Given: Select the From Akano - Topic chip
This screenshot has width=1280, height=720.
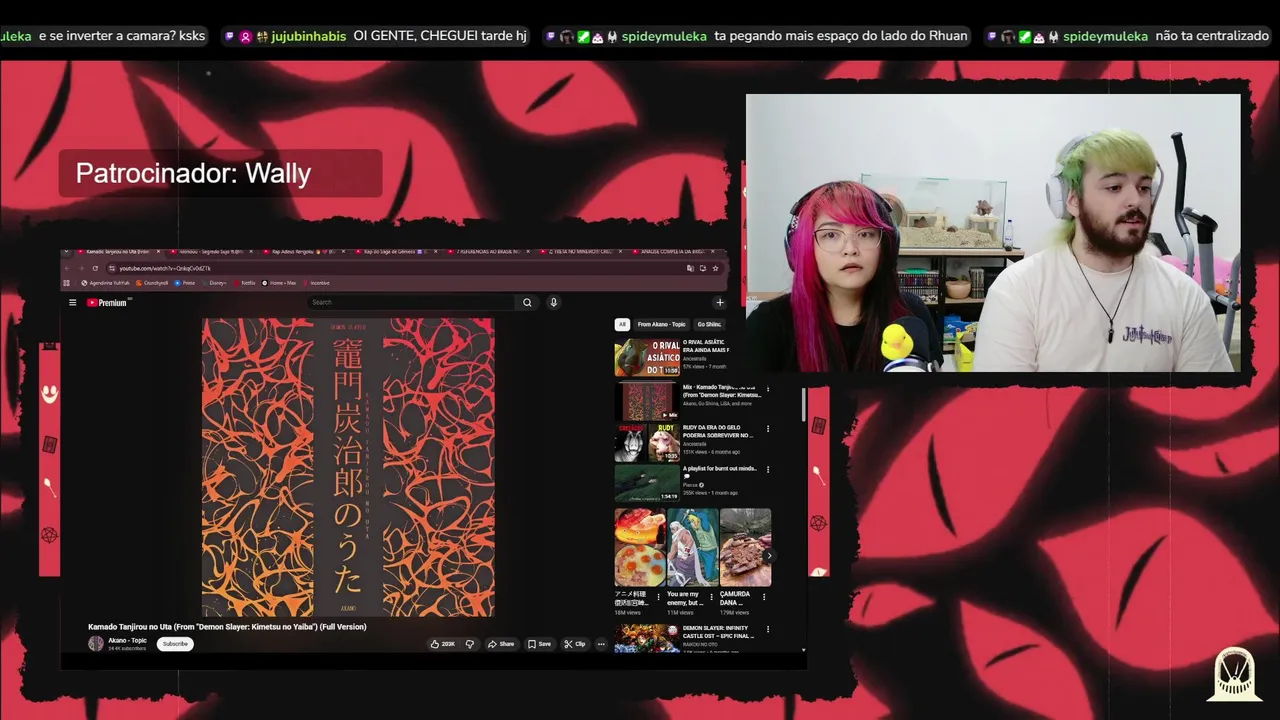Looking at the screenshot, I should tap(662, 324).
